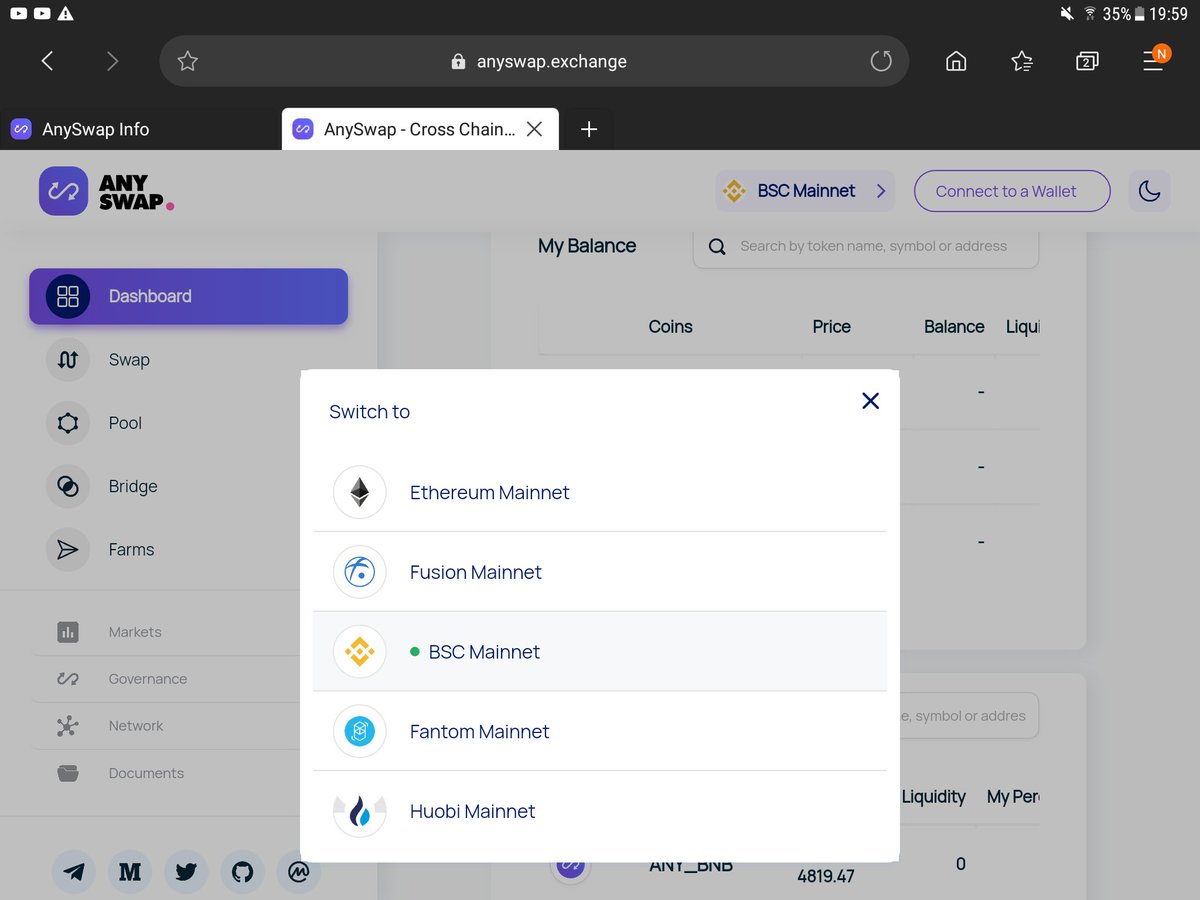Reload the anyswap.exchange page
This screenshot has width=1200, height=900.
[881, 61]
